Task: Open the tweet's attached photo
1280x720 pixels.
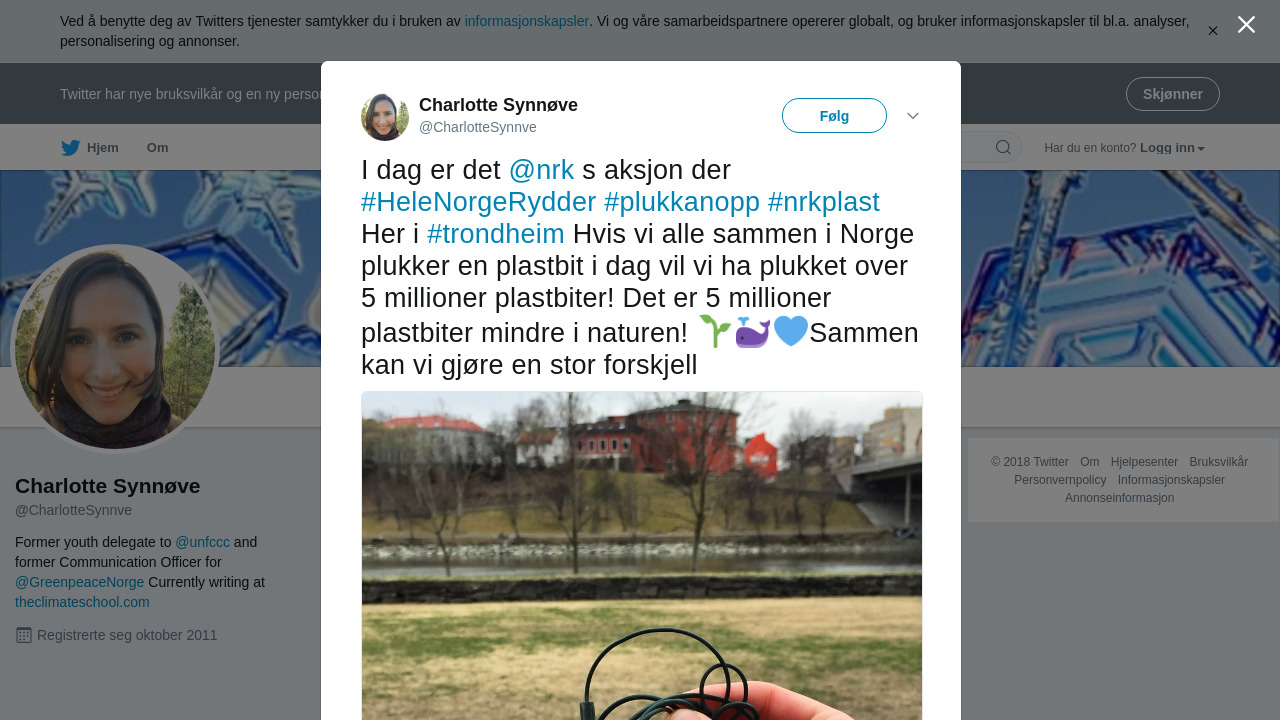Action: click(642, 555)
